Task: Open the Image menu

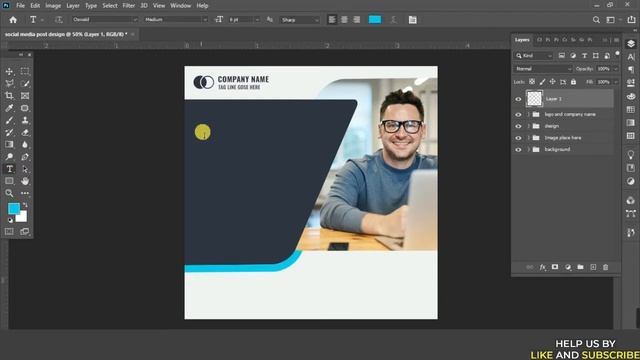Action: (x=53, y=6)
